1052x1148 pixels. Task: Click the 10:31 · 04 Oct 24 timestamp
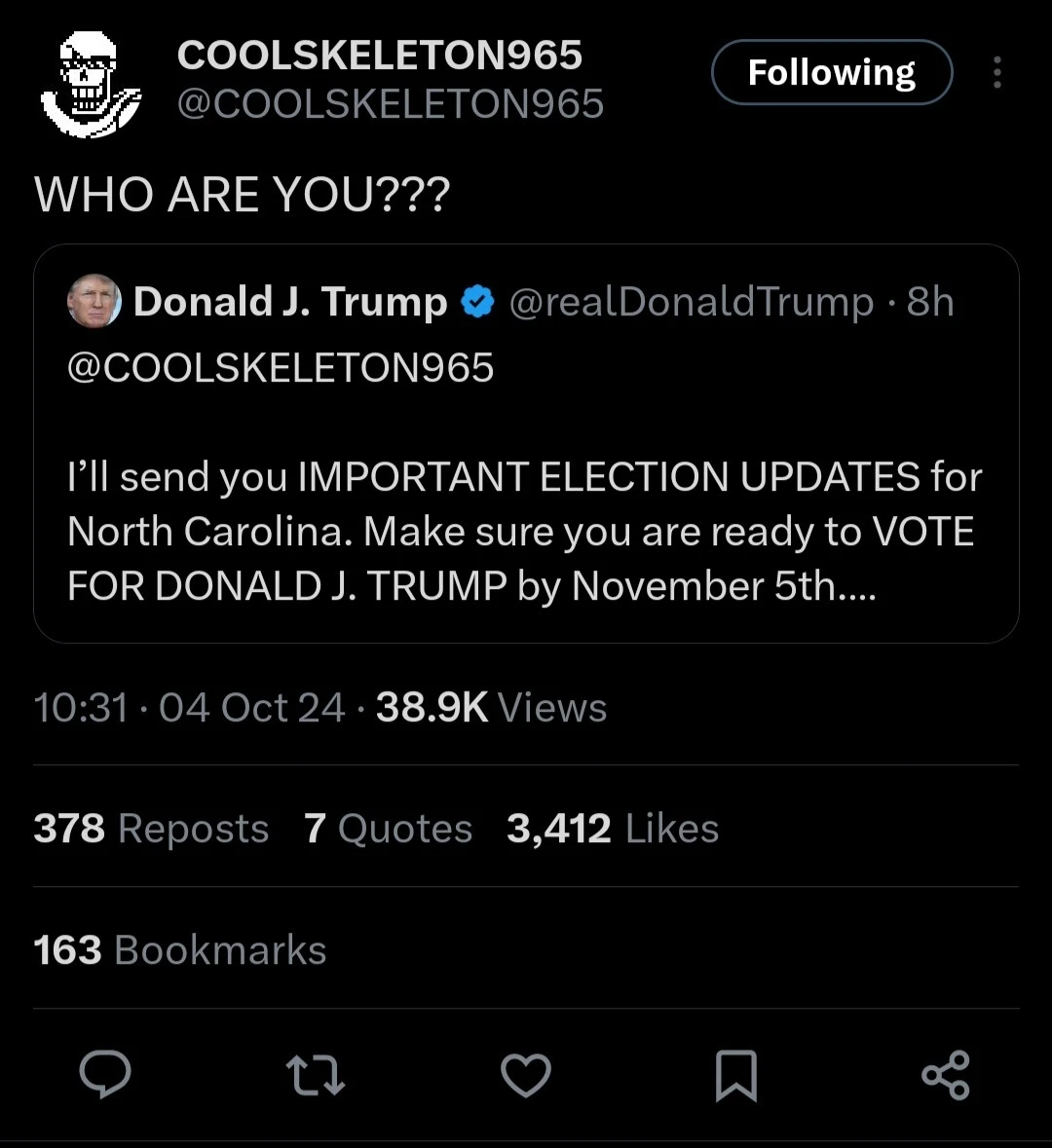pos(189,708)
